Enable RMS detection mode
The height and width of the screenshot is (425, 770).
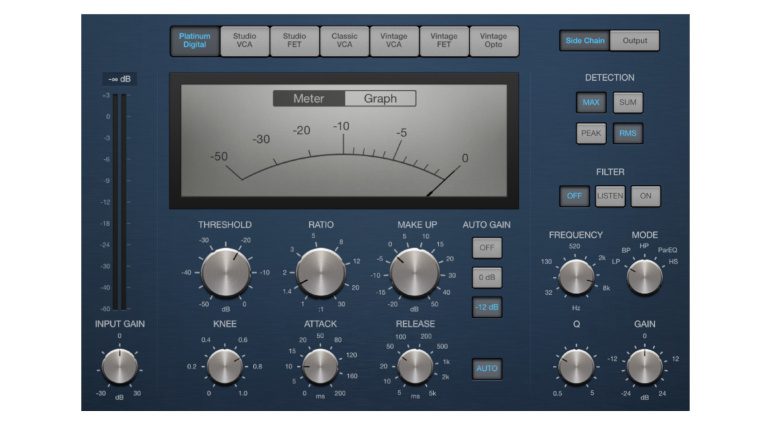[628, 133]
